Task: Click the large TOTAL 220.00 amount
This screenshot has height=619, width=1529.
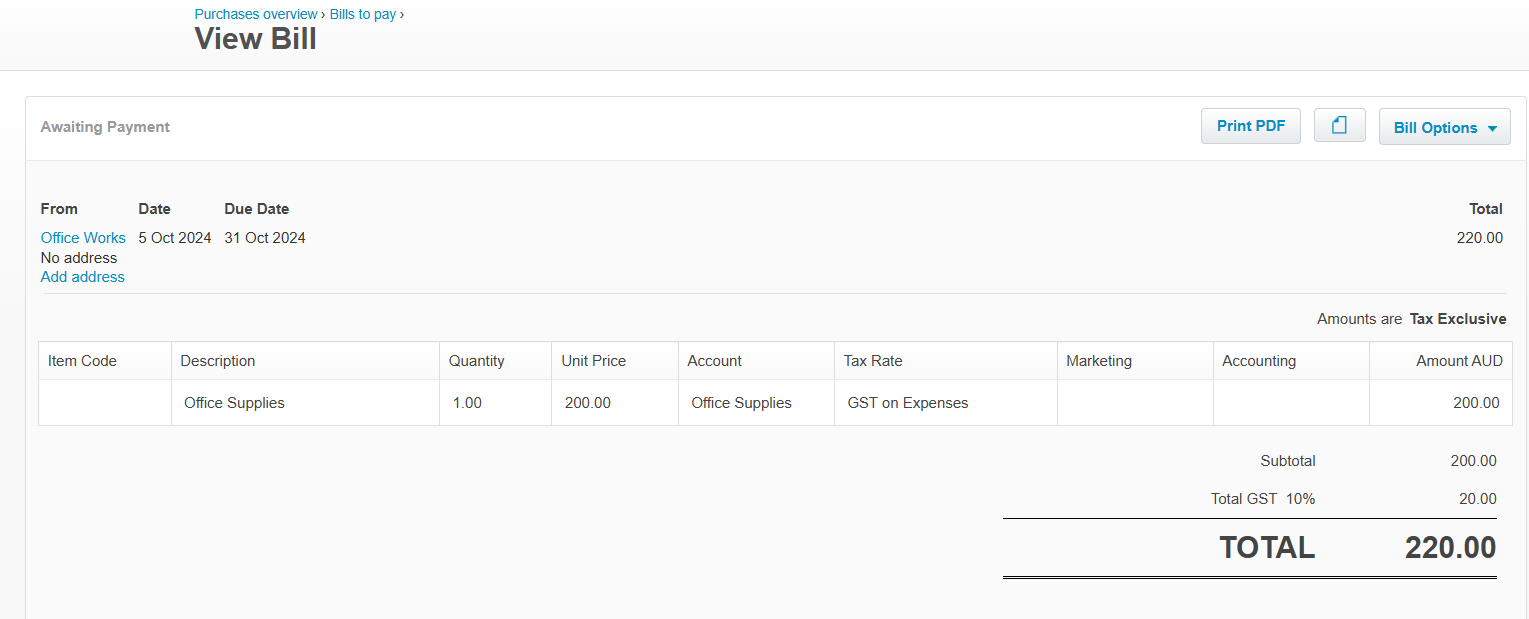Action: coord(1450,548)
